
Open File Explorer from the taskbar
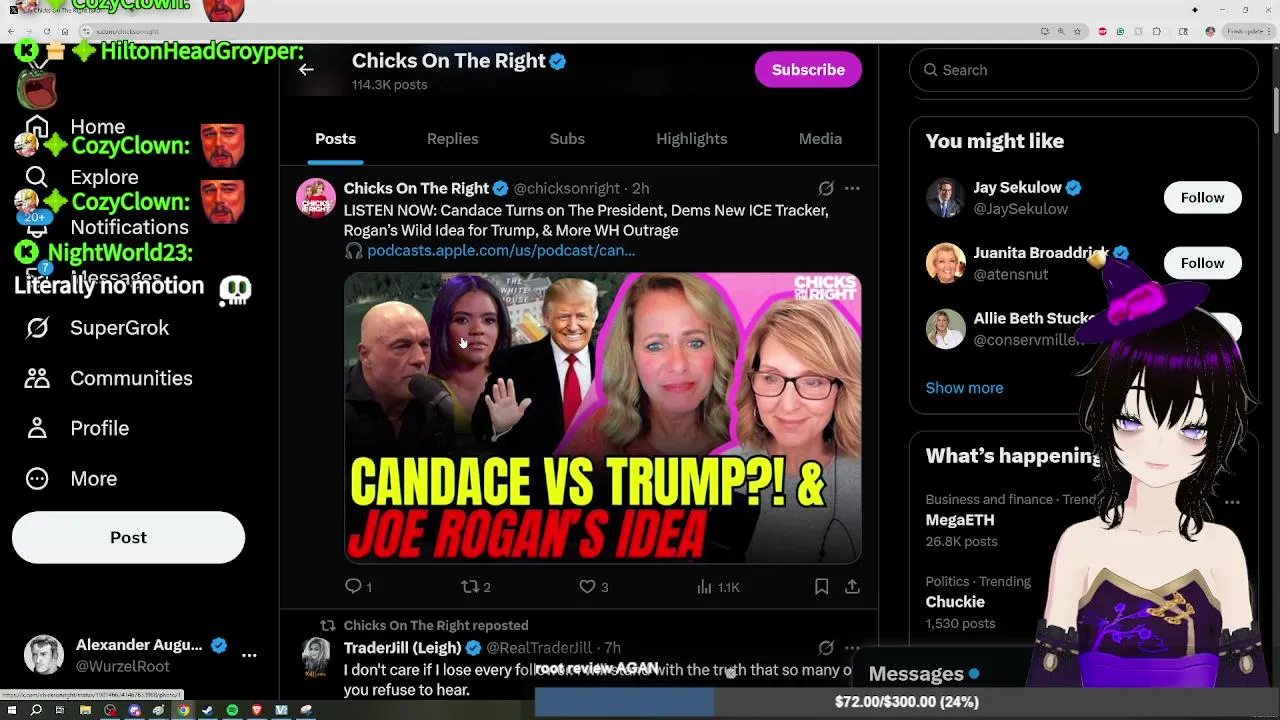(85, 710)
